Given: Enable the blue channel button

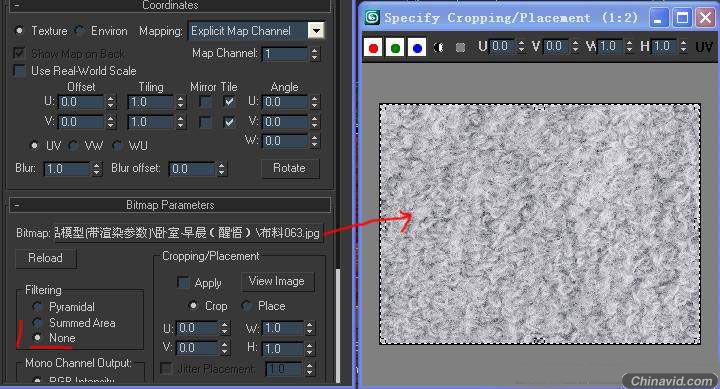Looking at the screenshot, I should [x=417, y=47].
